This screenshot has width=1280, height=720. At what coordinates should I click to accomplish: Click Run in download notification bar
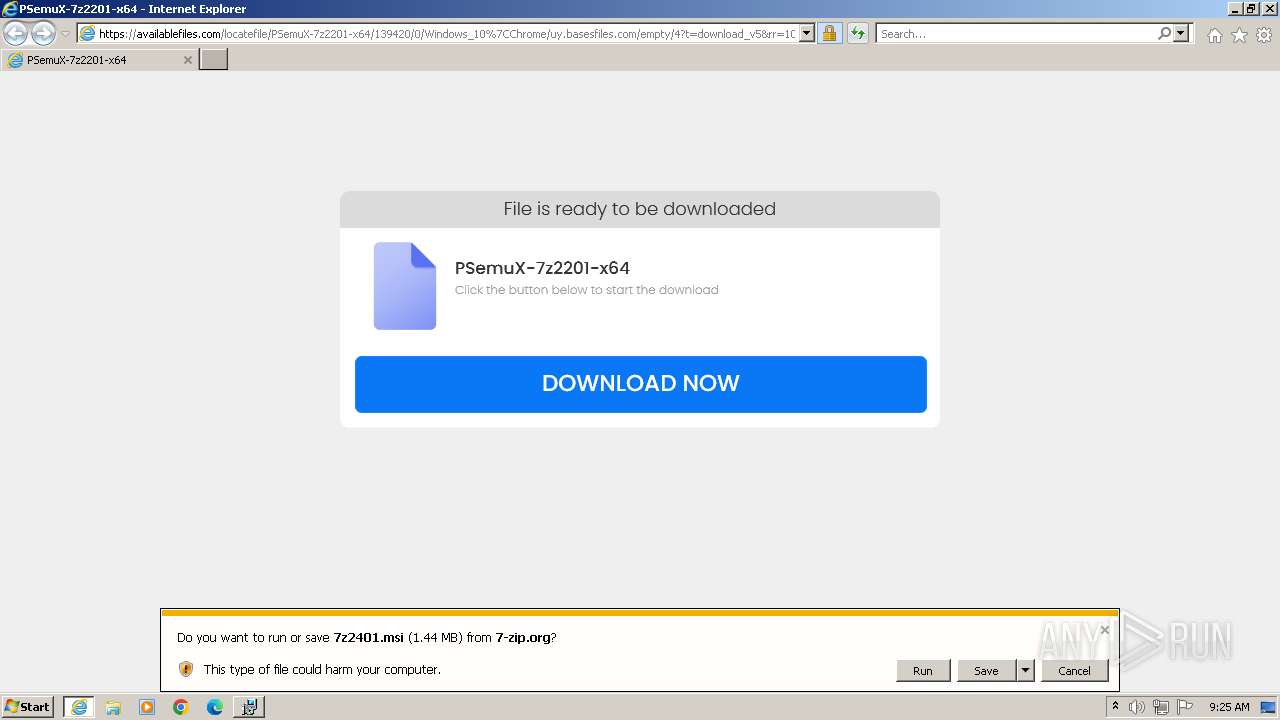(x=923, y=671)
